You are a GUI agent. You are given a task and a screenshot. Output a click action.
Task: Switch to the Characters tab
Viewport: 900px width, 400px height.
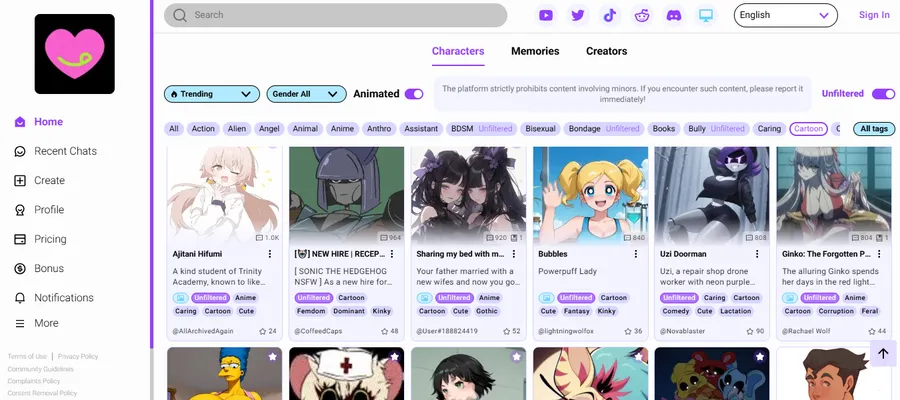pyautogui.click(x=458, y=51)
